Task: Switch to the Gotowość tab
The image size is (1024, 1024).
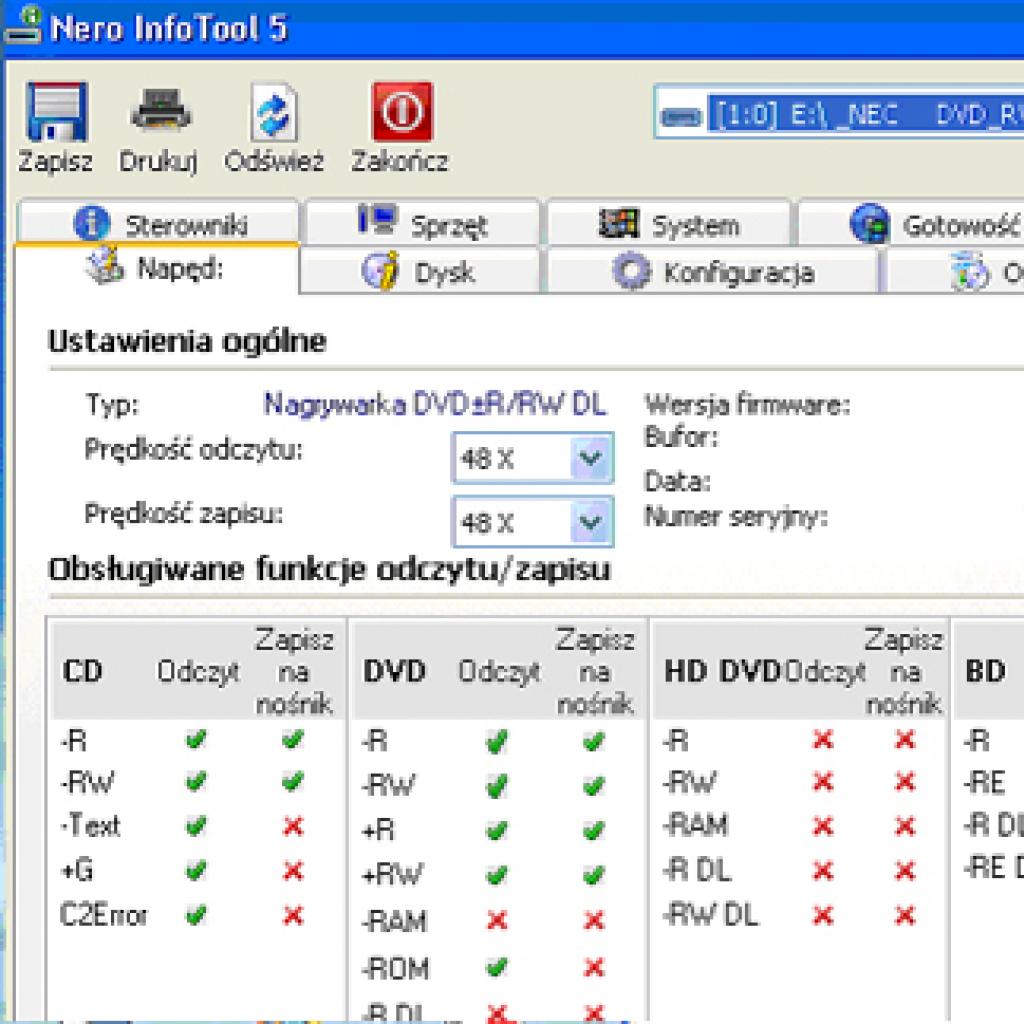Action: 912,223
